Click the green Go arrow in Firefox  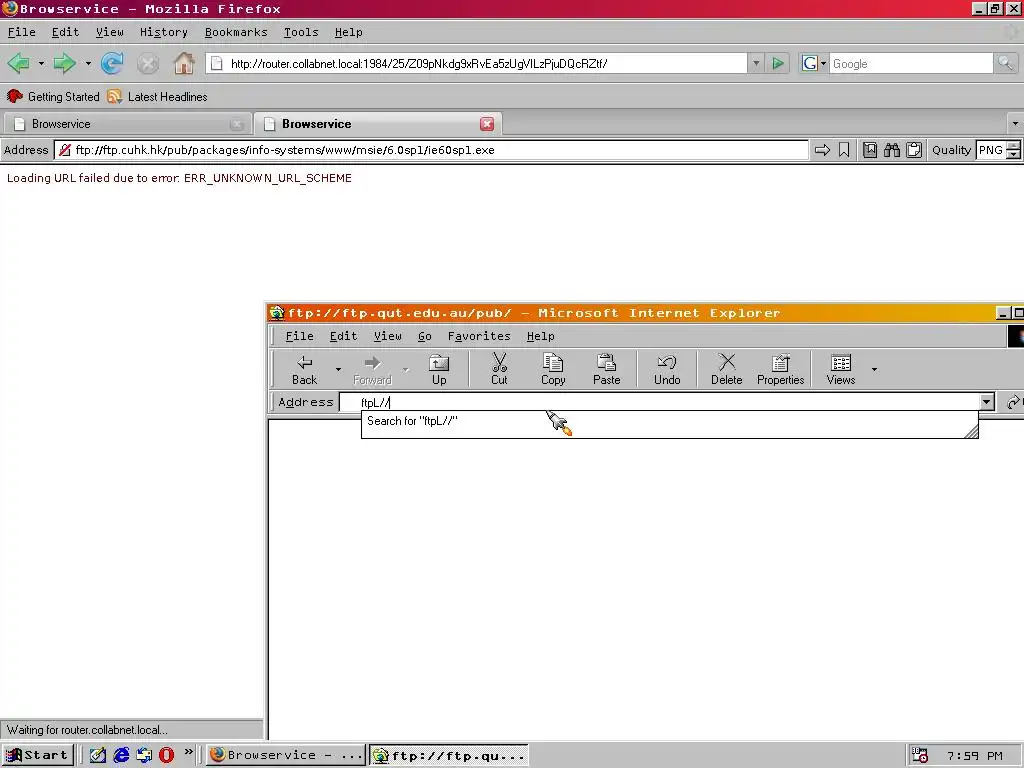[778, 63]
